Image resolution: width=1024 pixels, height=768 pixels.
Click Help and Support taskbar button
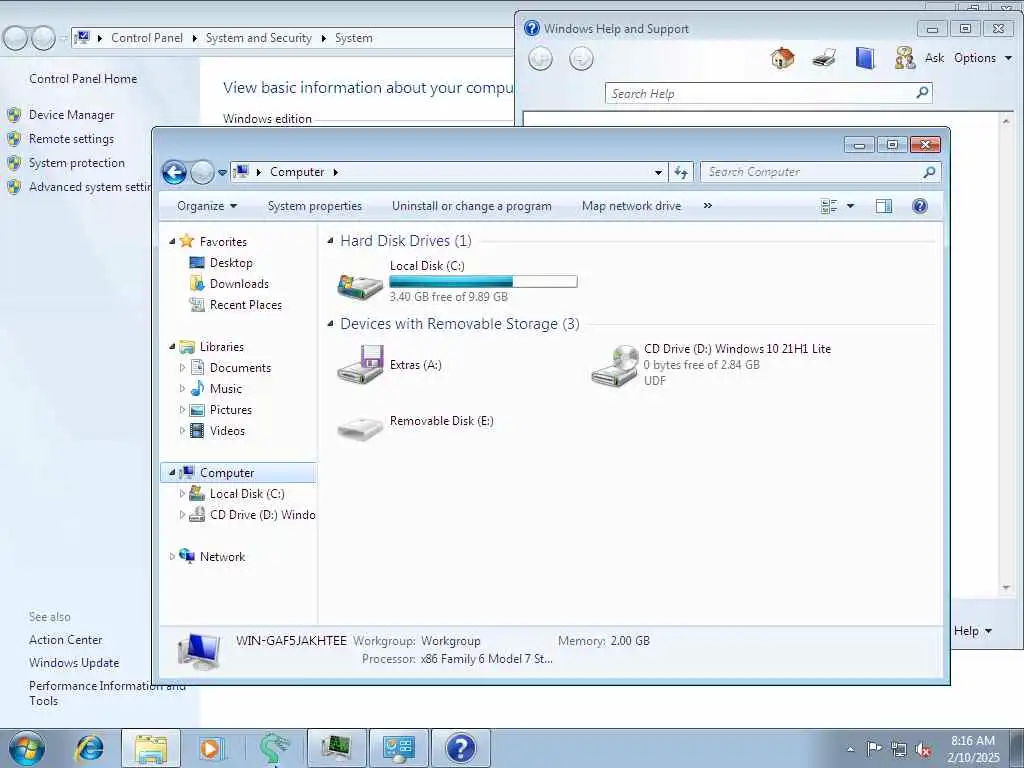pos(461,748)
